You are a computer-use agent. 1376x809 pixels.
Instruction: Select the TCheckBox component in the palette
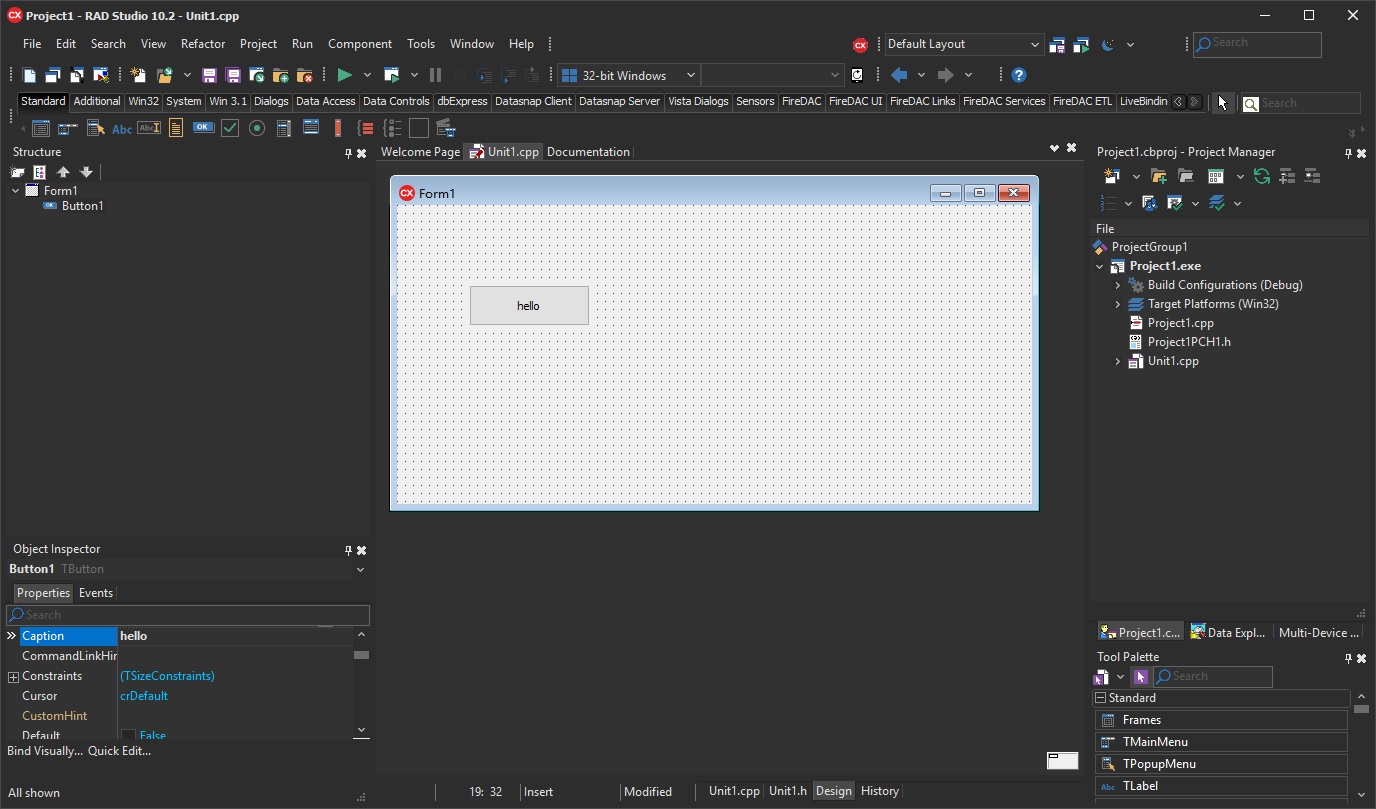[230, 128]
